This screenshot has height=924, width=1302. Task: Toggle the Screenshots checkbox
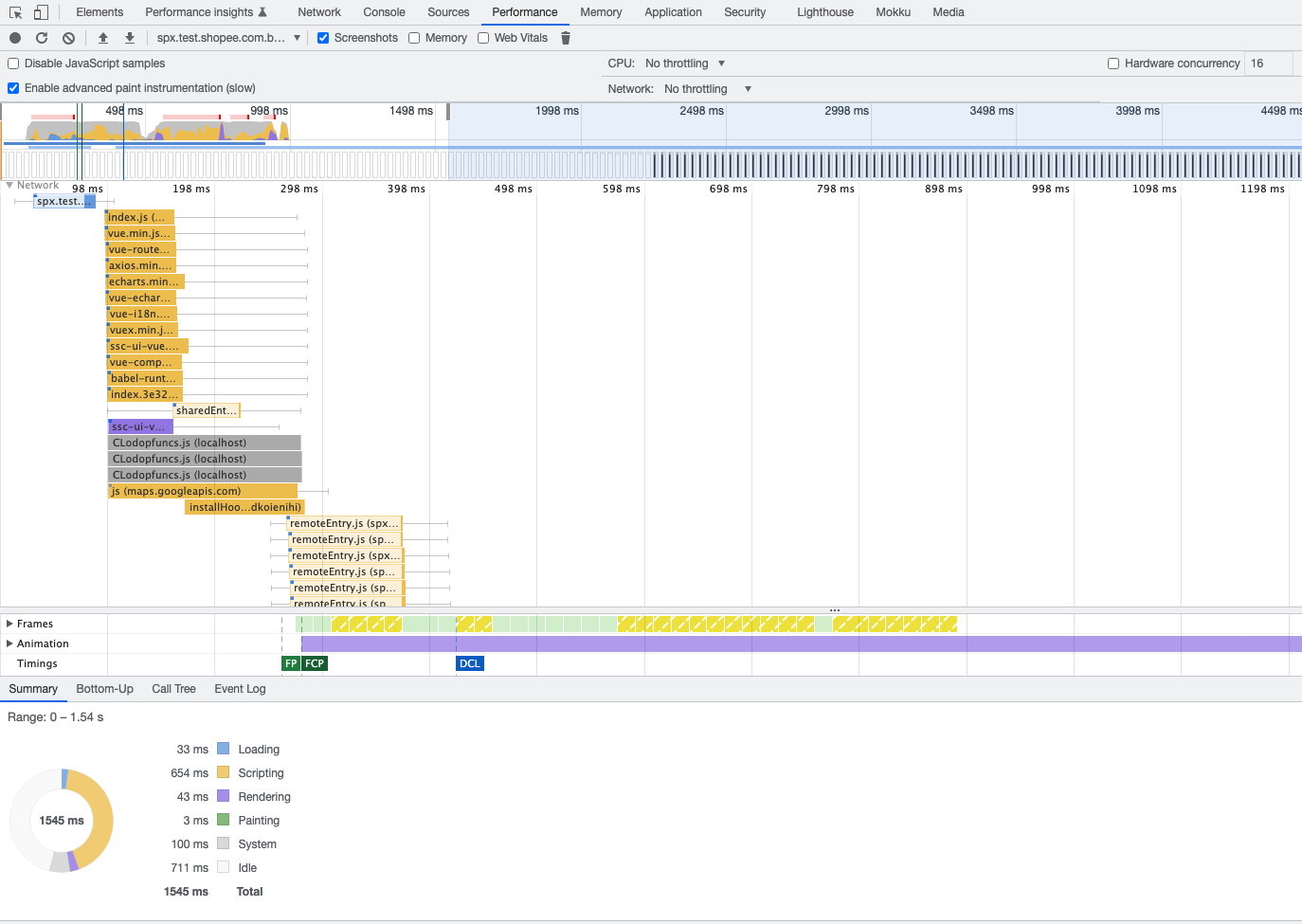pyautogui.click(x=323, y=38)
